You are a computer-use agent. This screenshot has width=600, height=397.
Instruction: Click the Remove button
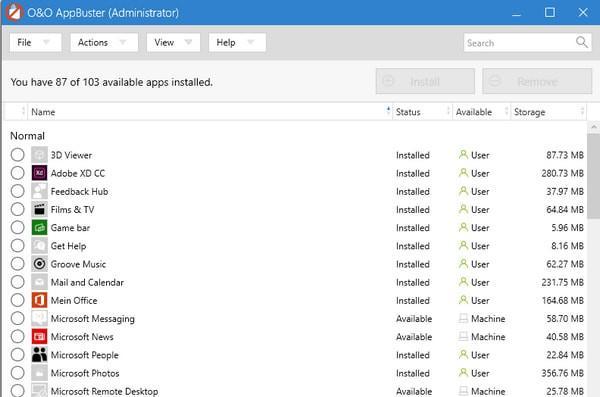tap(537, 81)
